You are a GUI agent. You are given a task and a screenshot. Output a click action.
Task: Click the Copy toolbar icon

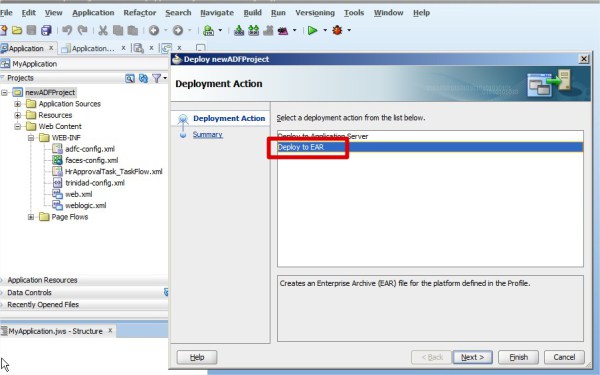tap(118, 30)
